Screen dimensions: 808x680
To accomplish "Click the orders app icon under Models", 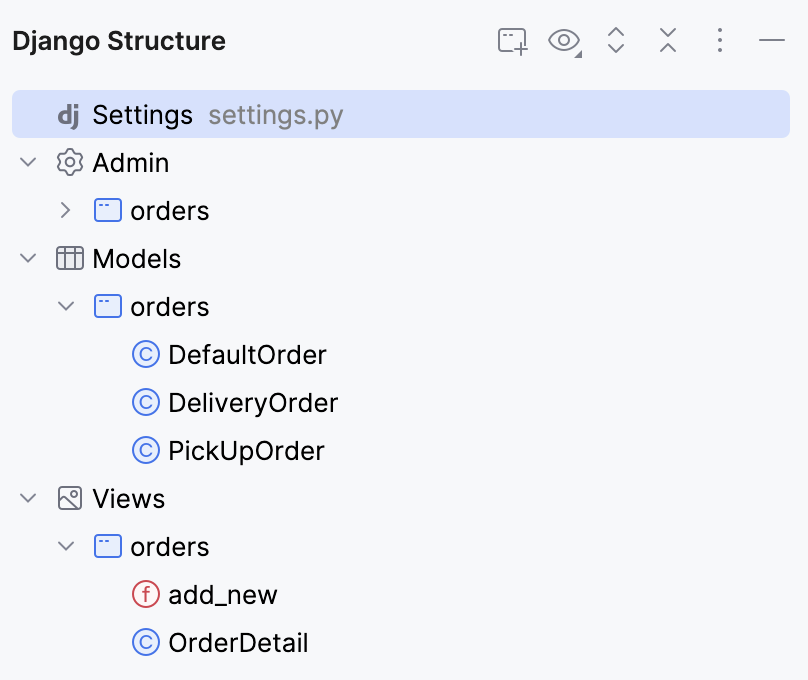I will click(106, 306).
